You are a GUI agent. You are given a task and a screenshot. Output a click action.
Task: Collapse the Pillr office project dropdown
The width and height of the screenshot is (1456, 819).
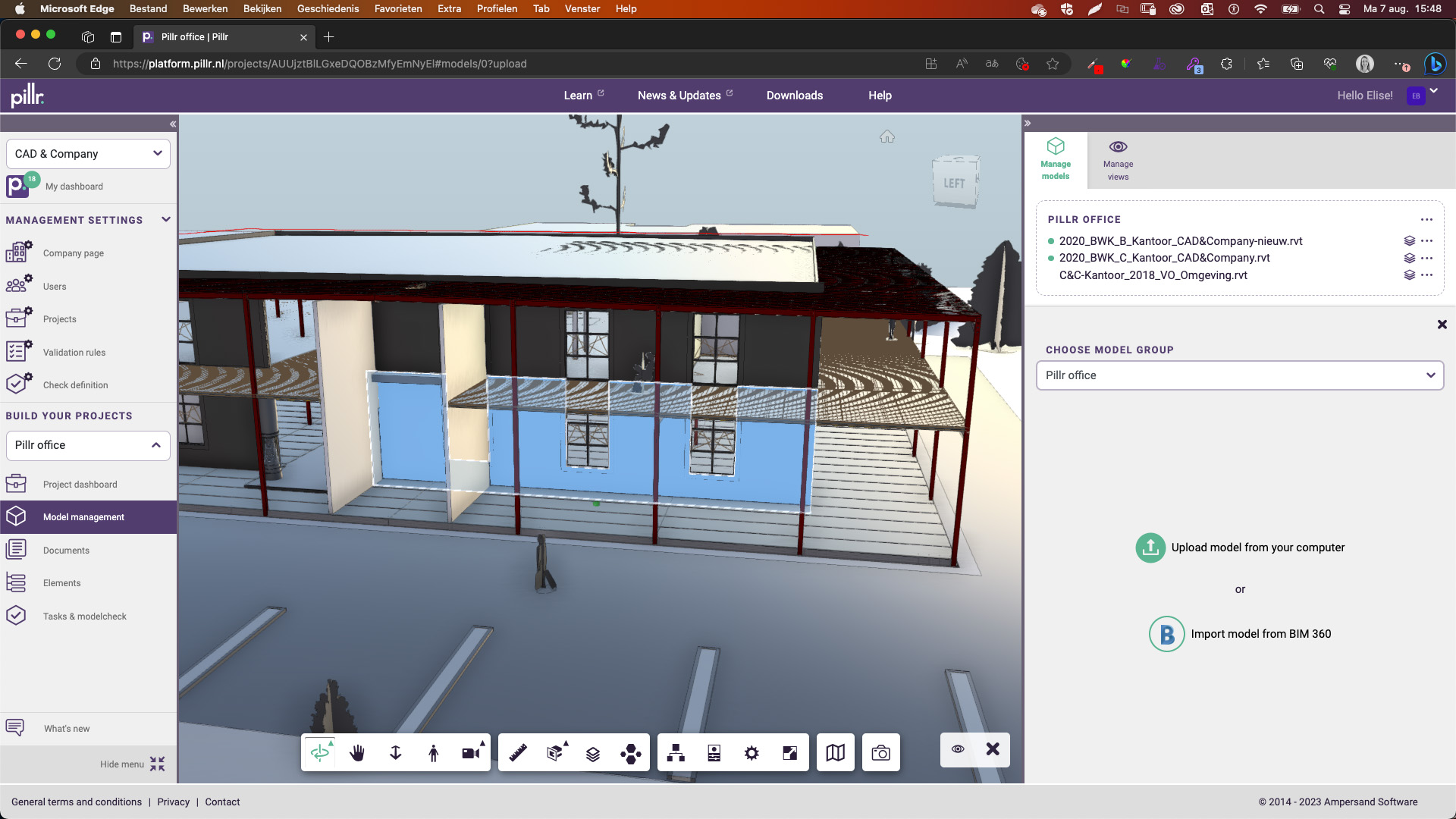pos(88,445)
